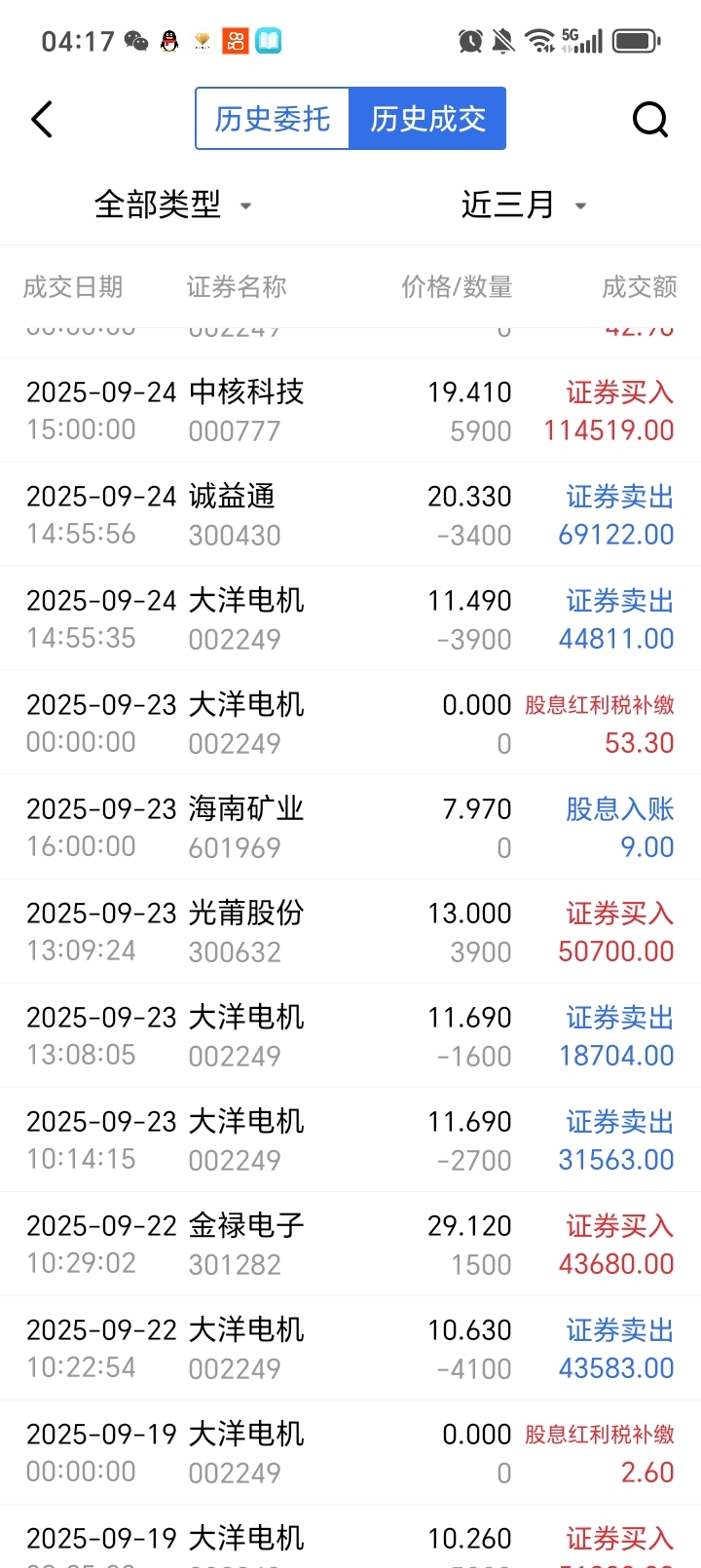Tap the back arrow icon

click(x=42, y=120)
